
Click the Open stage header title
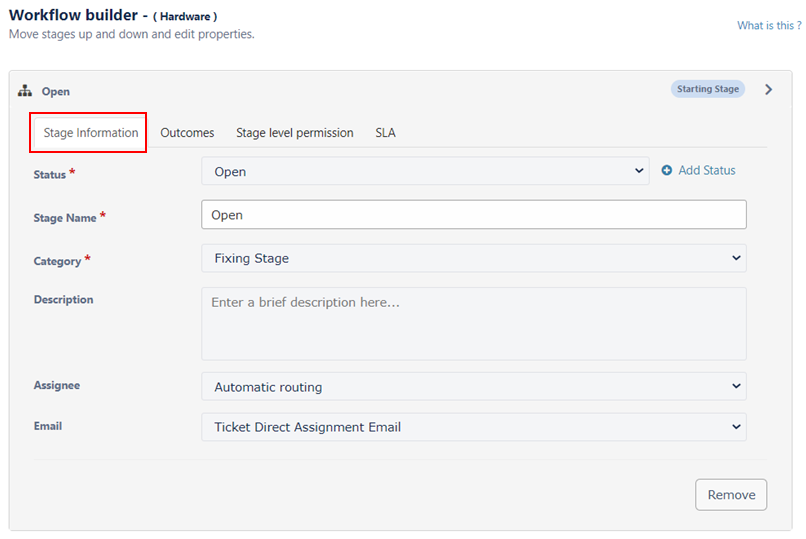pyautogui.click(x=56, y=91)
